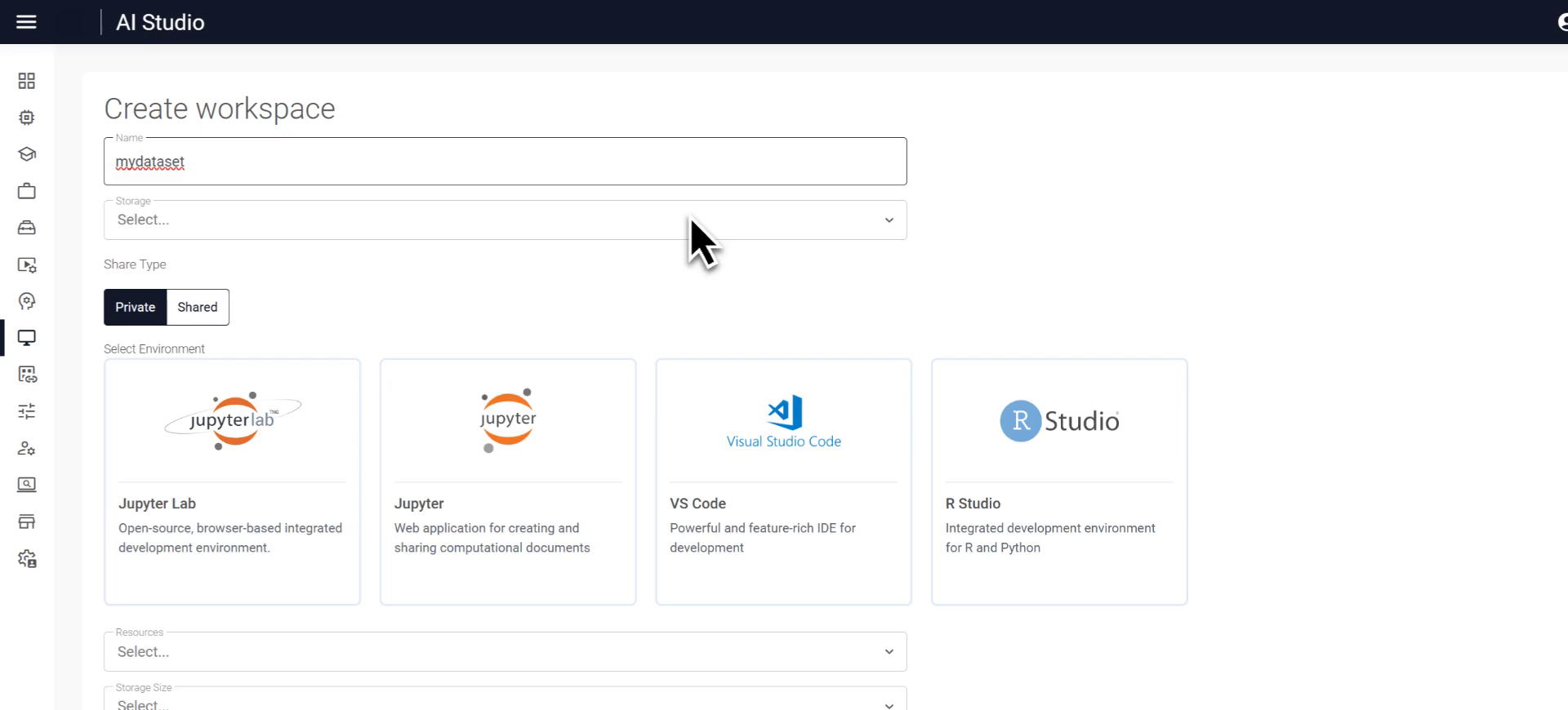The width and height of the screenshot is (1568, 710).
Task: Open the processor chip icon in sidebar
Action: (26, 118)
